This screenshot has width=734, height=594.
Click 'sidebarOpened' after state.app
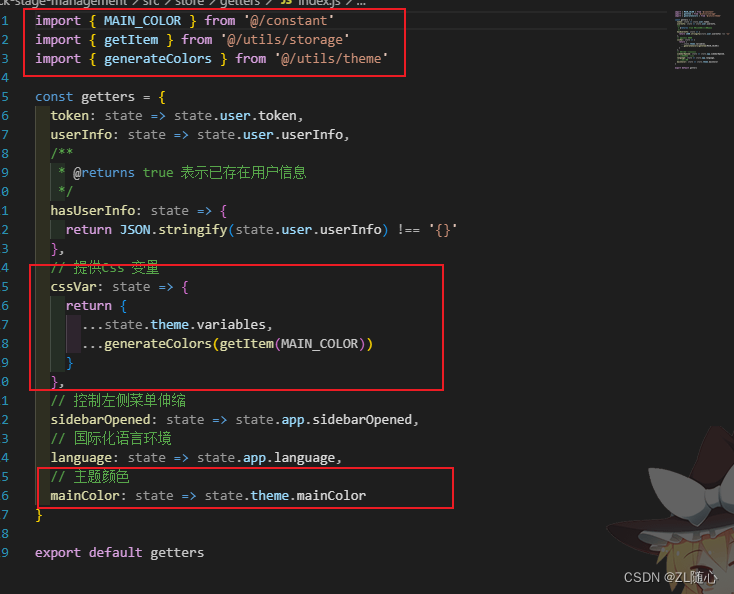click(x=362, y=420)
